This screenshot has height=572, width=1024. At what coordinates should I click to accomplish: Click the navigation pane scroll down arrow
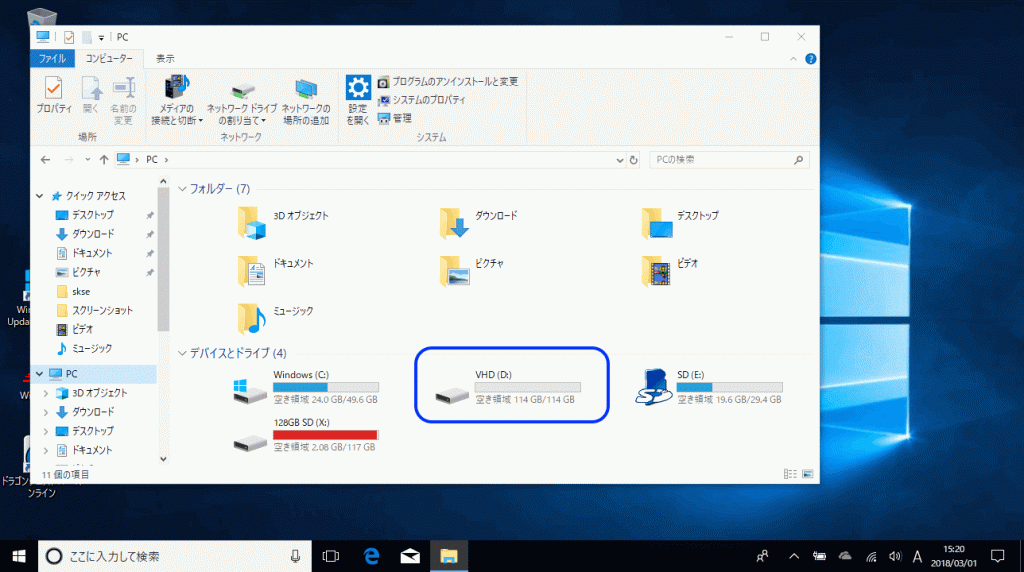[163, 459]
